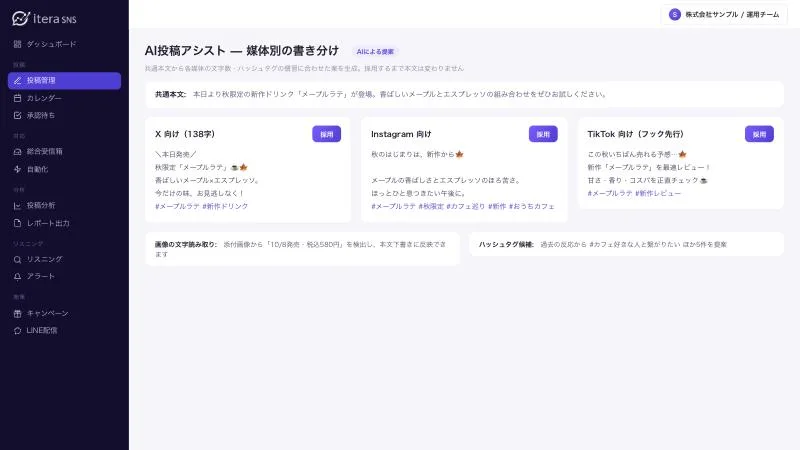Navigate to 自動化 section
800x450 pixels.
pyautogui.click(x=64, y=169)
